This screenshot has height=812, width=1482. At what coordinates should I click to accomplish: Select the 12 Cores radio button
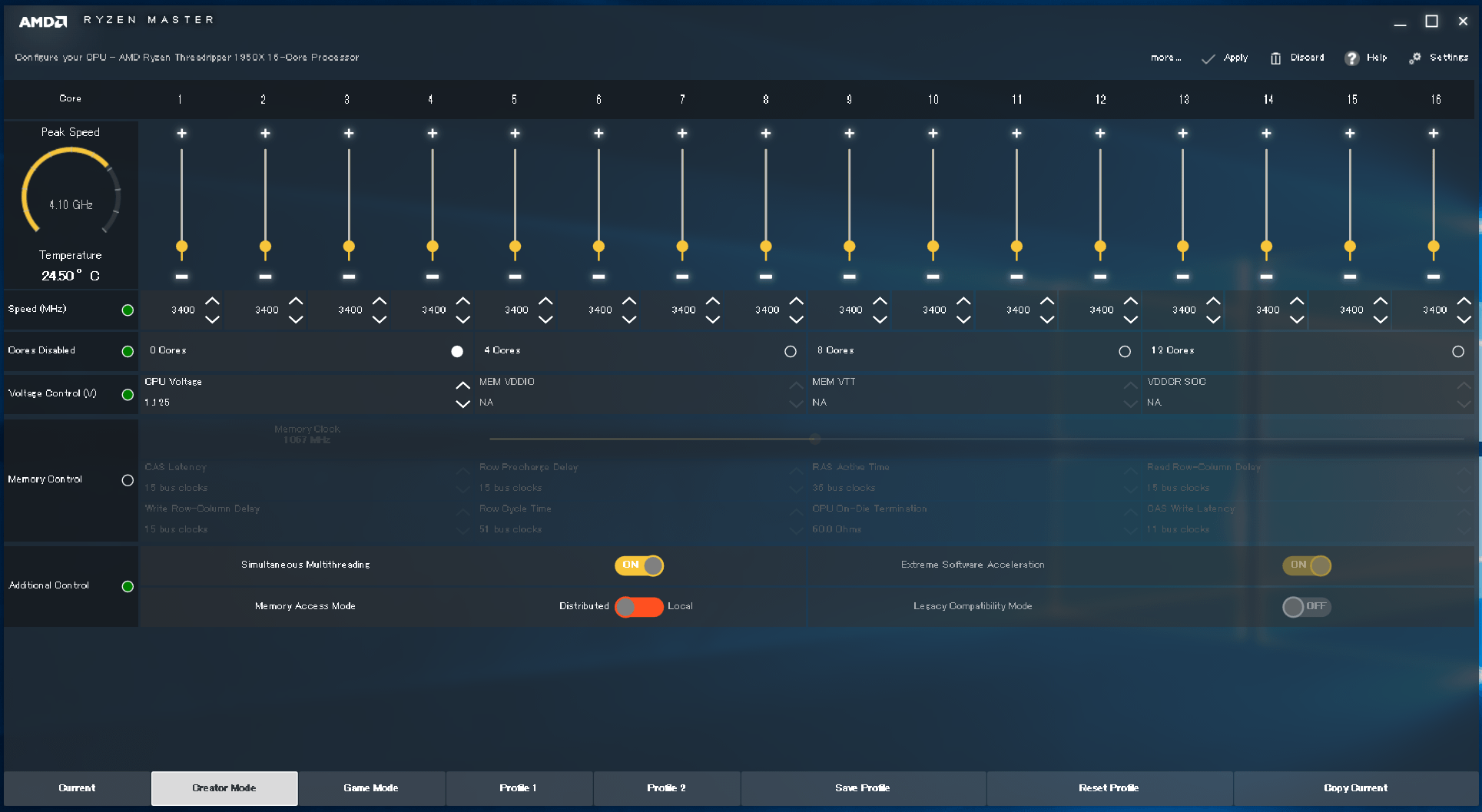1457,351
